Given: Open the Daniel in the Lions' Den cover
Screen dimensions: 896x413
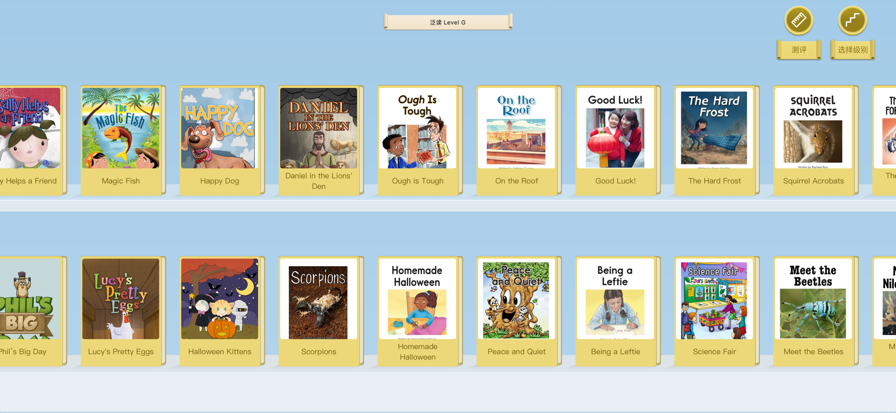Looking at the screenshot, I should pyautogui.click(x=318, y=128).
